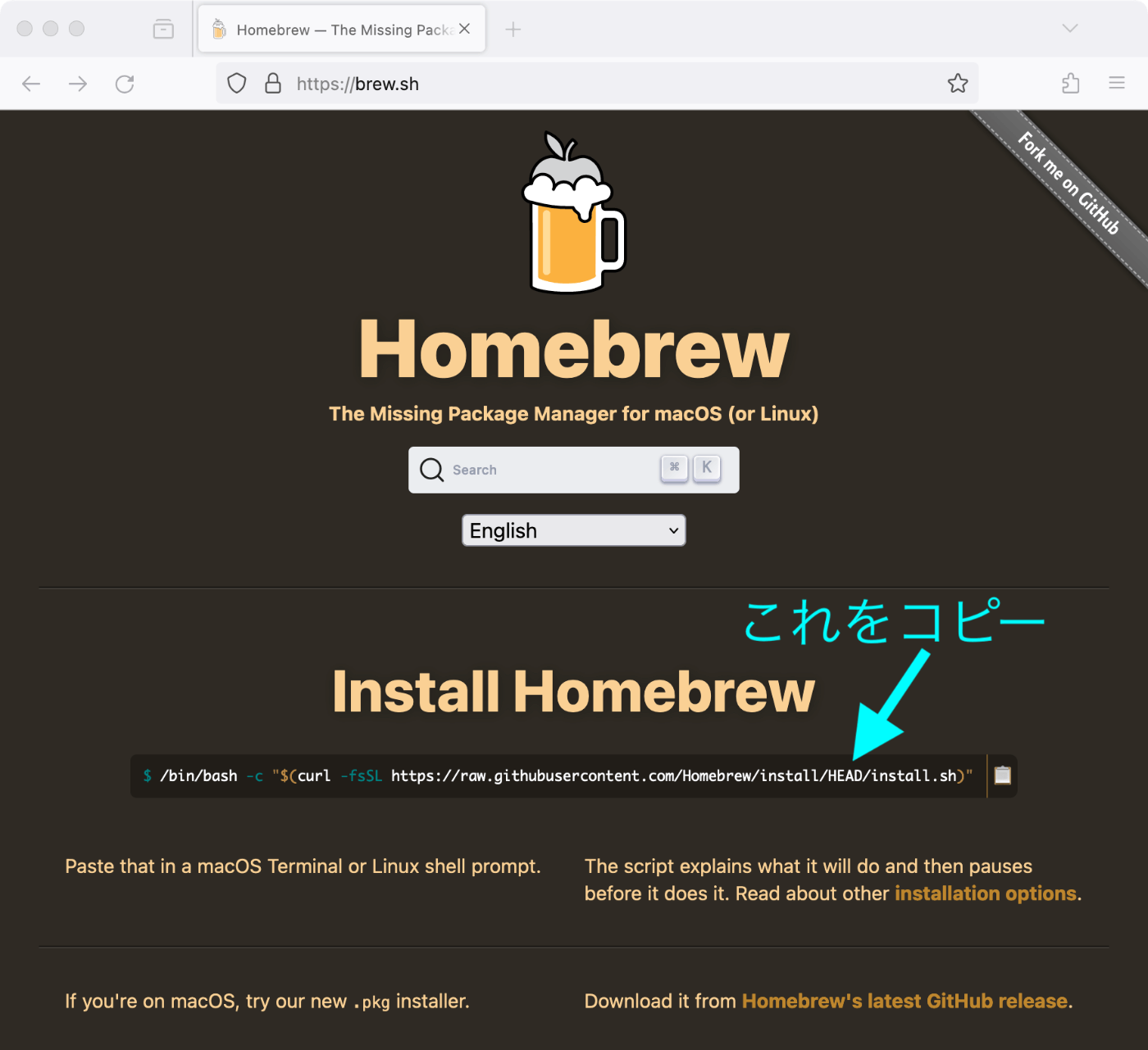
Task: Click the Homebrew title heading
Action: pos(574,349)
